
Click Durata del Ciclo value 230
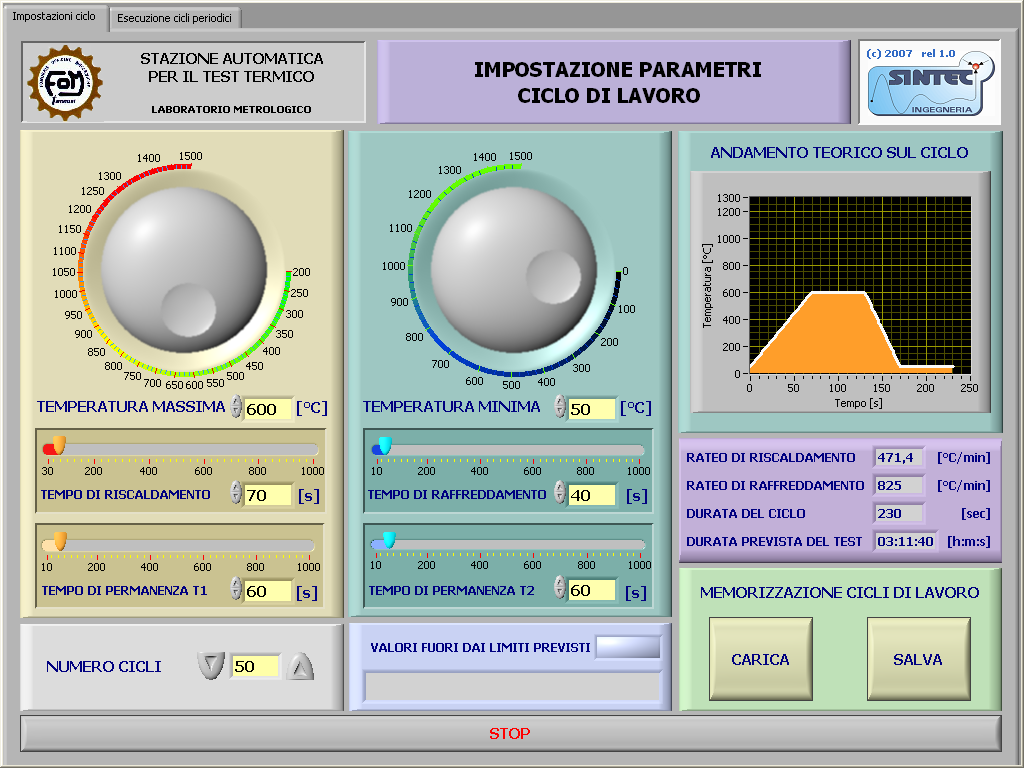(x=899, y=513)
